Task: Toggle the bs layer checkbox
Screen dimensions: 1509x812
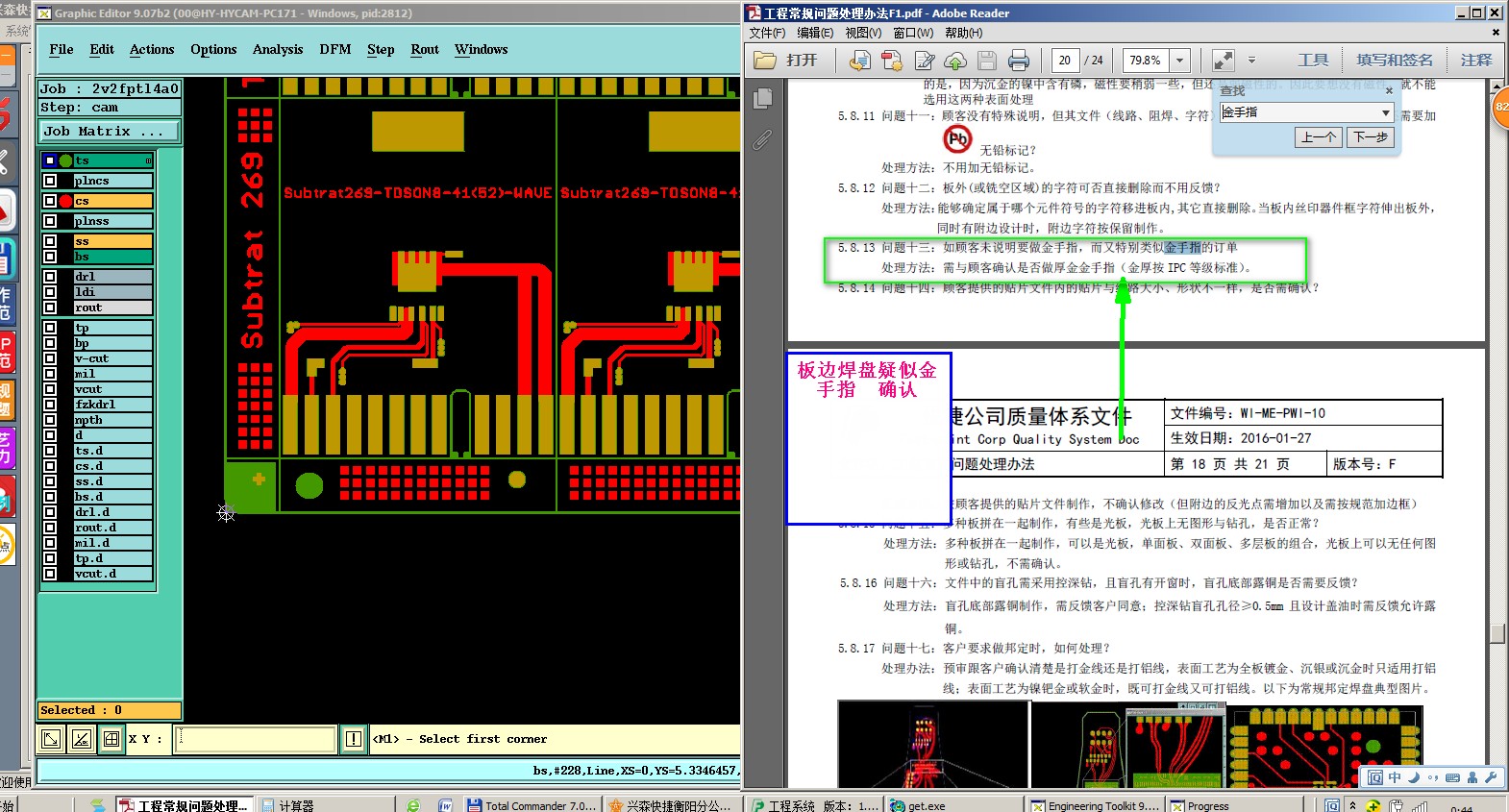Action: 50,257
